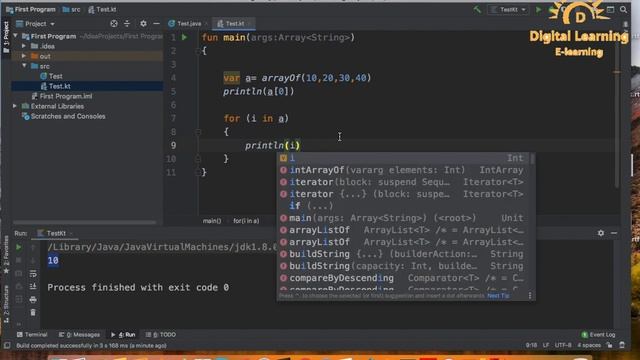Expand the out folder
Image resolution: width=640 pixels, height=360 pixels.
pos(24,56)
